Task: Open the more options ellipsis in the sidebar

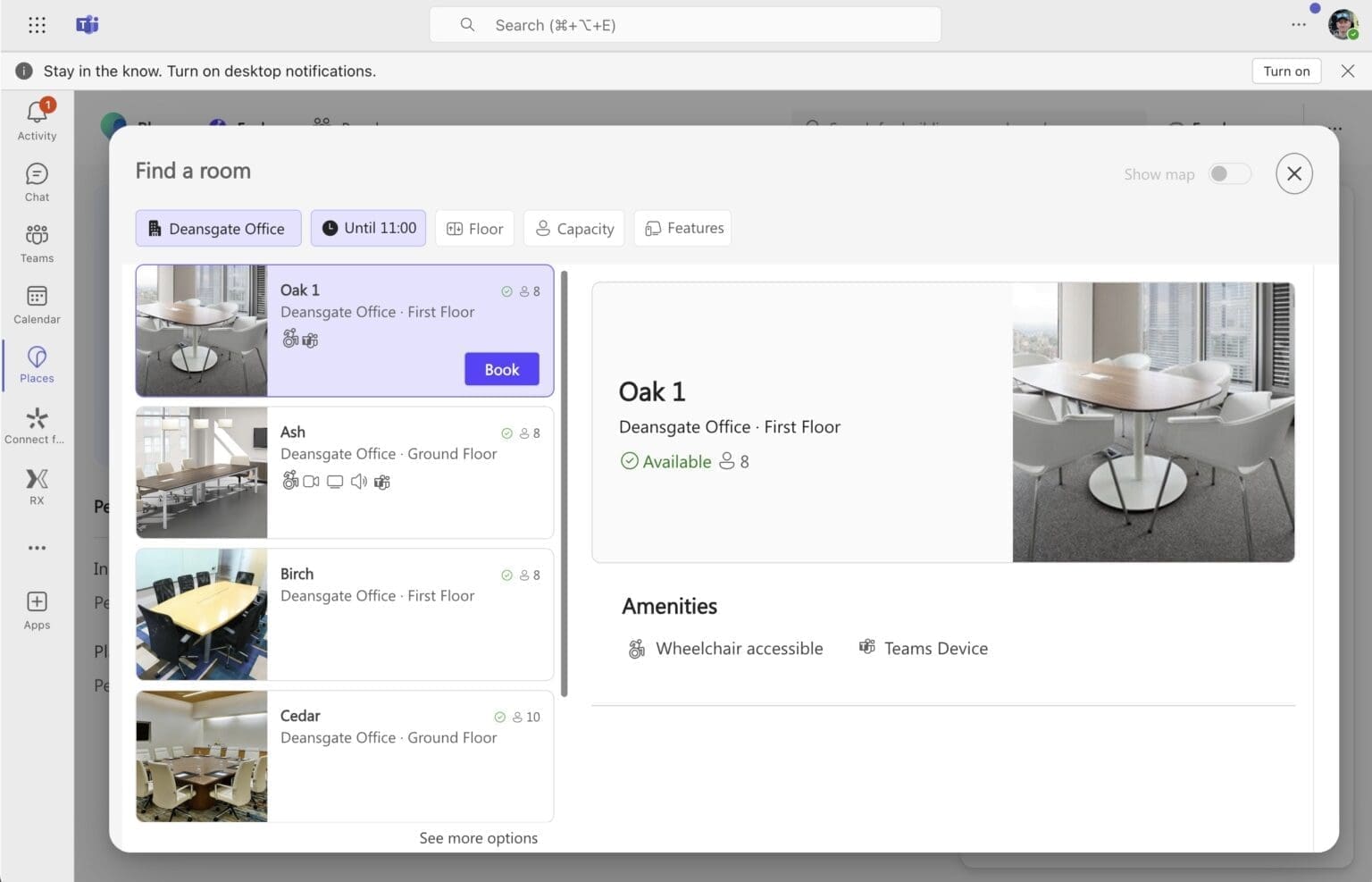Action: 37,548
